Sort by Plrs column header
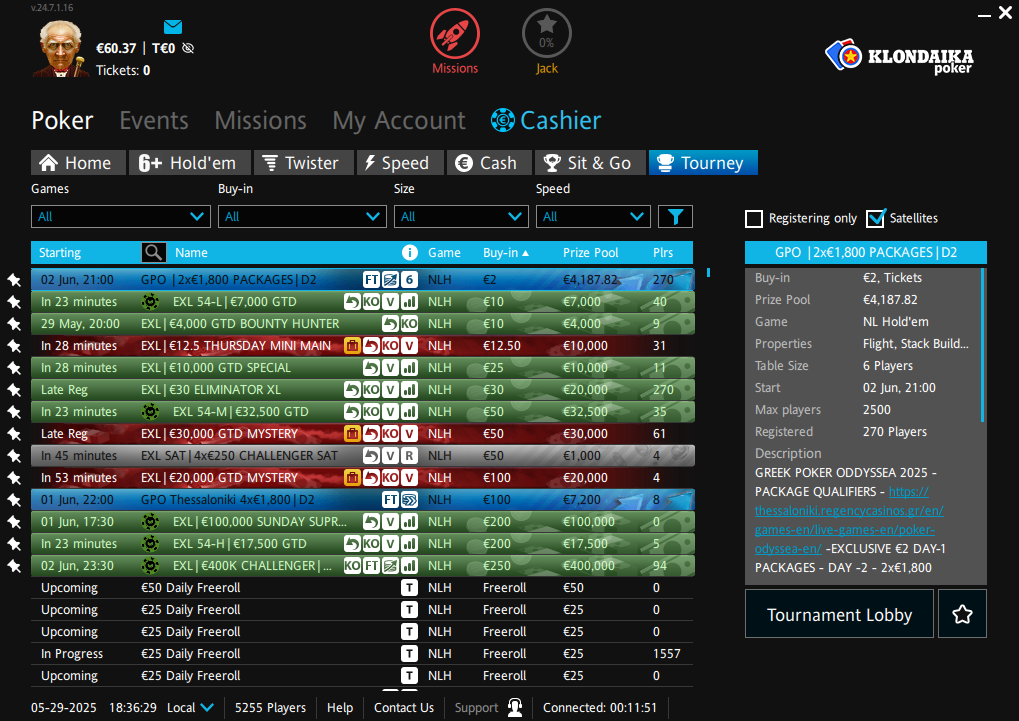Image resolution: width=1019 pixels, height=721 pixels. coord(663,252)
